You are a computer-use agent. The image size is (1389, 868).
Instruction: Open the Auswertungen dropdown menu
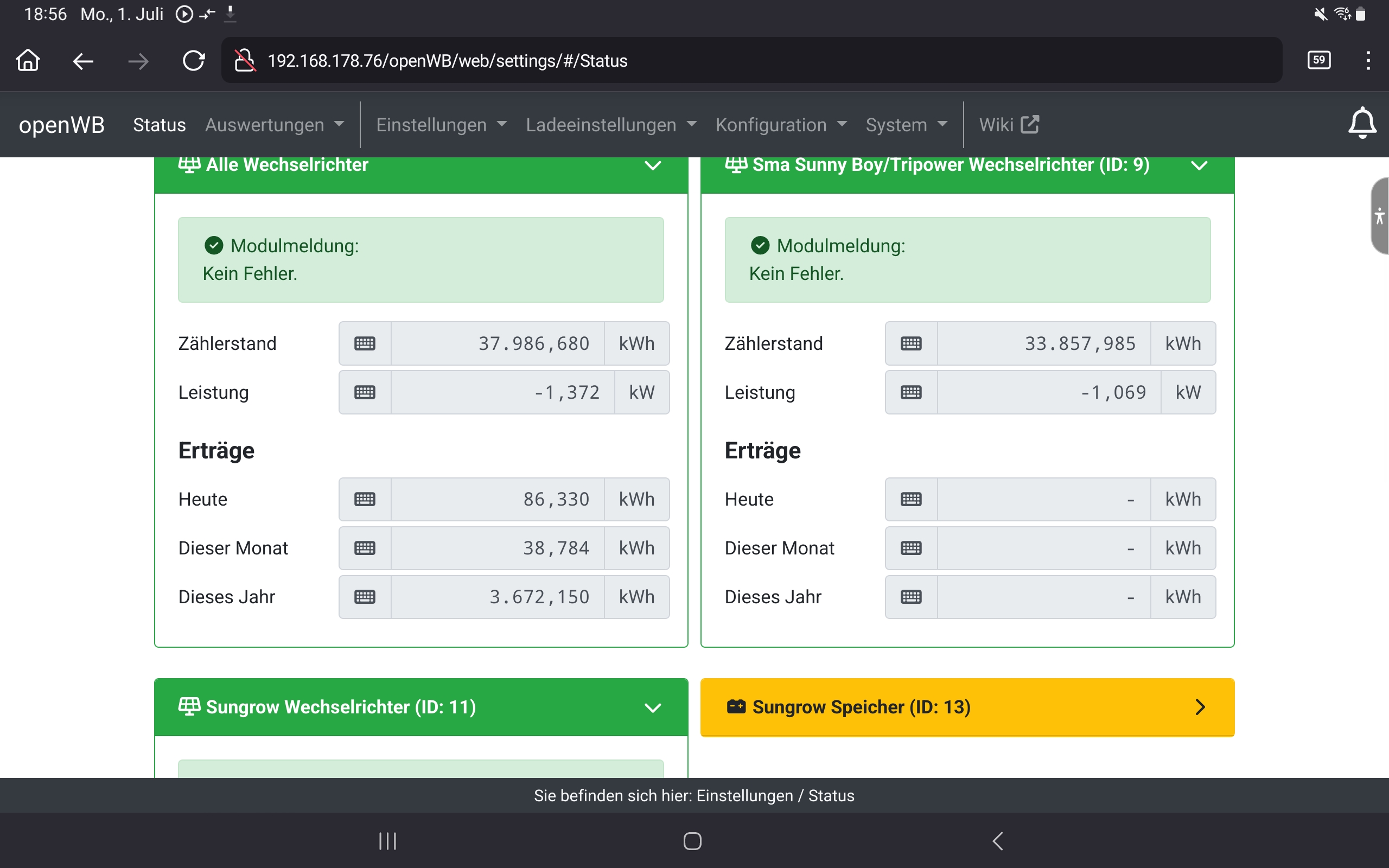[275, 125]
